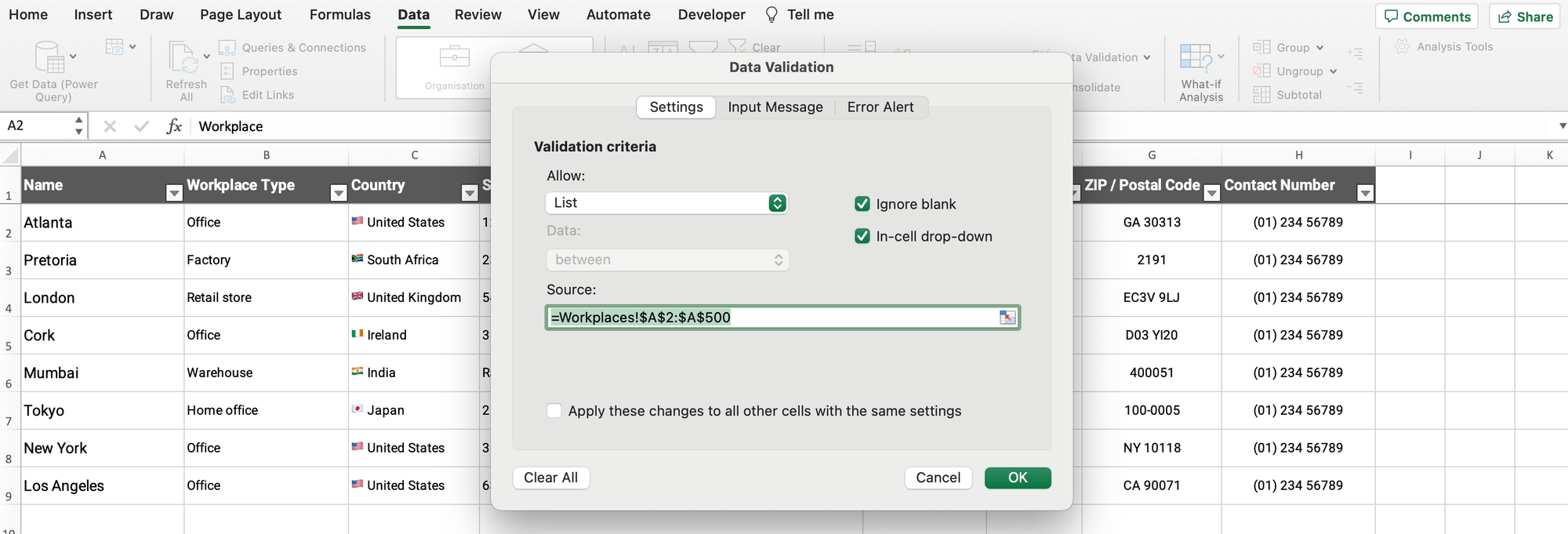Click the range selector icon in Source field
1568x534 pixels.
point(1007,318)
